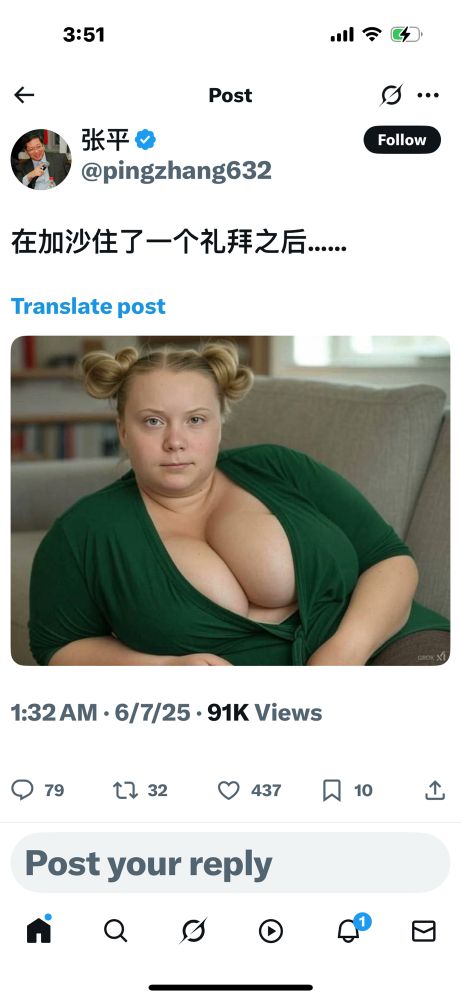
Task: Like the post with heart icon
Action: [x=228, y=790]
